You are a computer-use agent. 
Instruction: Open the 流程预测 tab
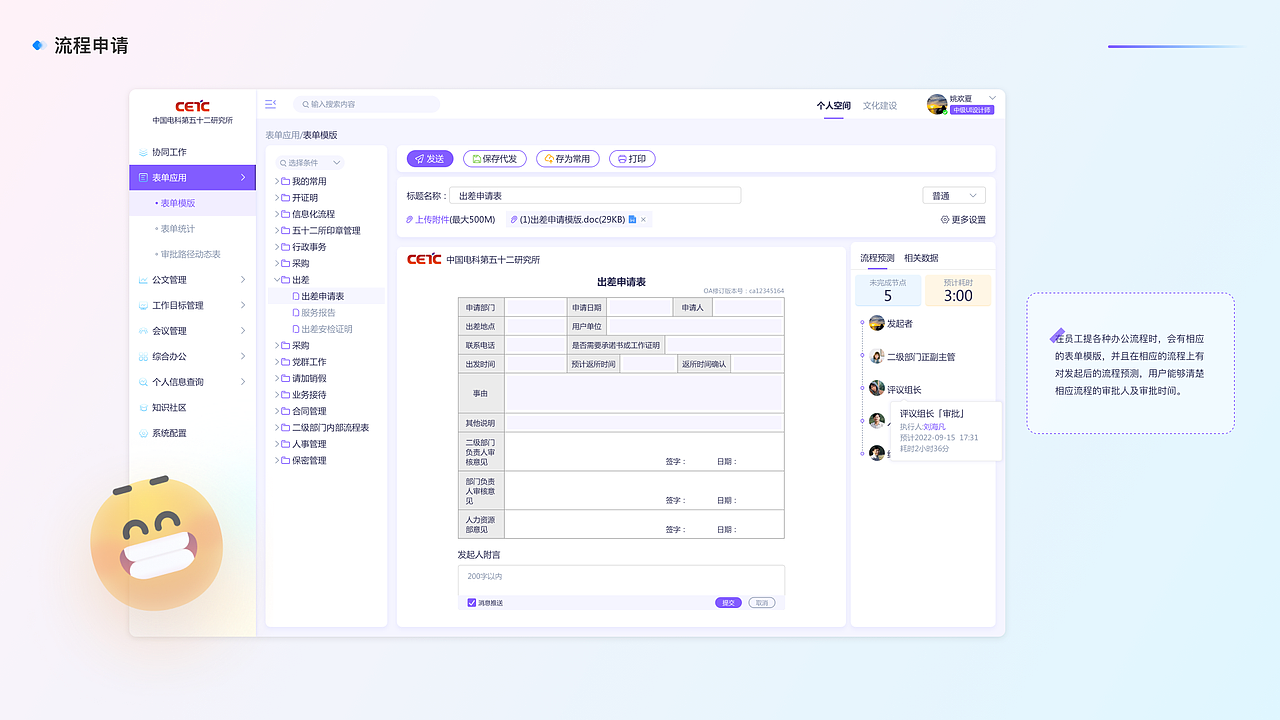point(877,258)
